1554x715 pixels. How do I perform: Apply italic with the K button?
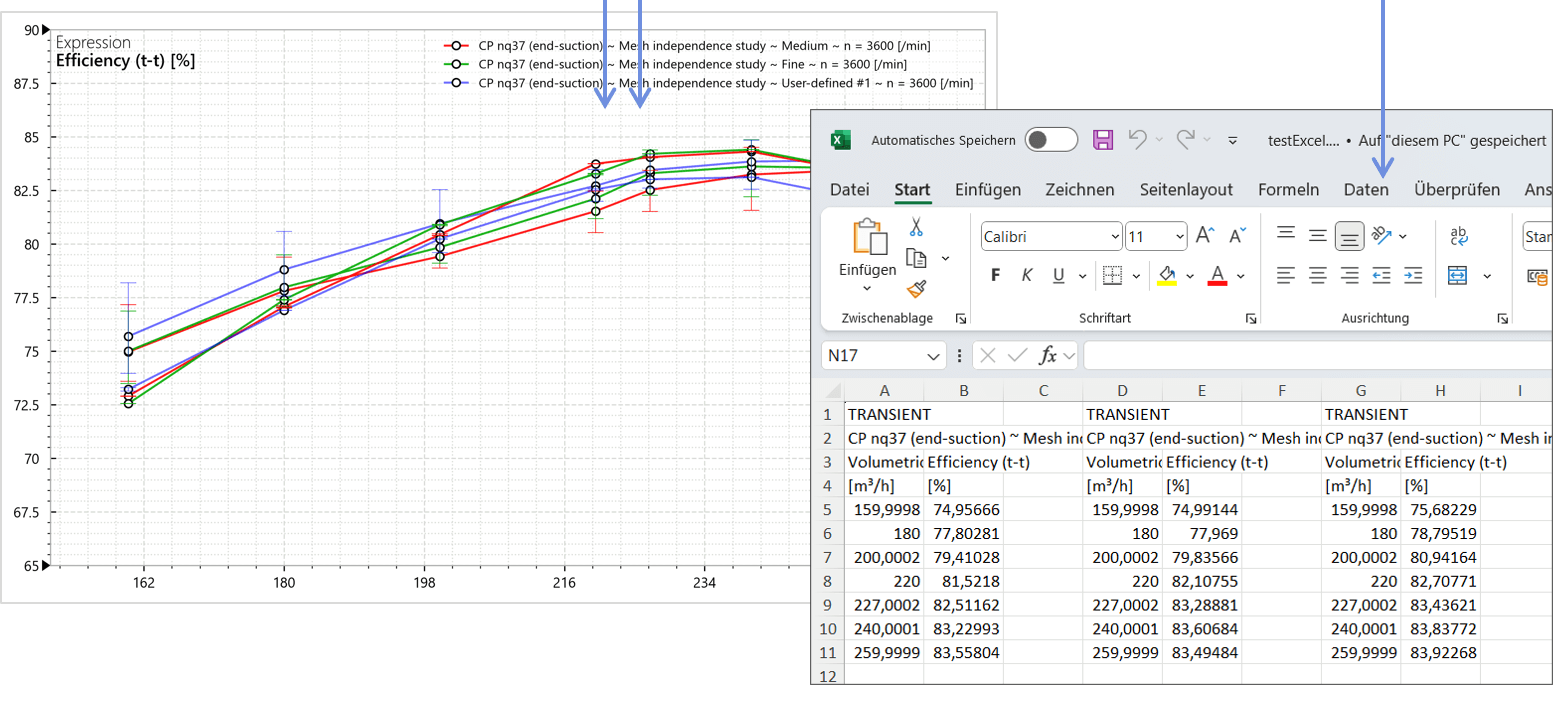pos(1026,275)
